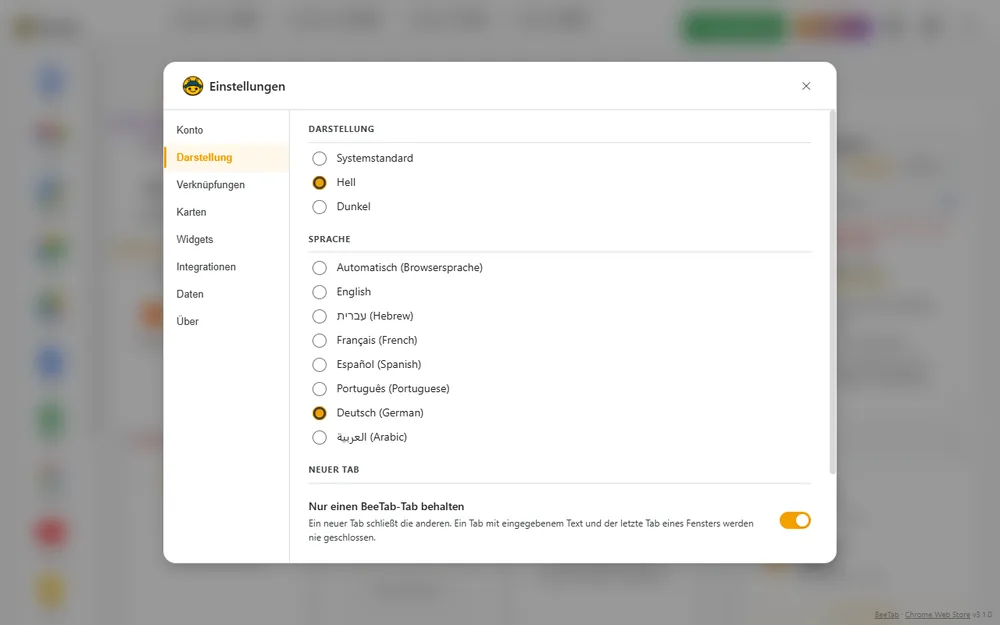Select the Systemstandard appearance option

pos(320,158)
